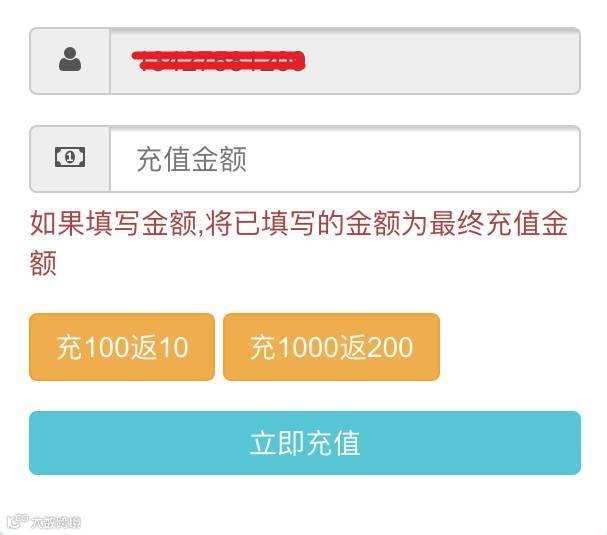Click inside the disabled account name field
The height and width of the screenshot is (535, 607).
pyautogui.click(x=345, y=61)
